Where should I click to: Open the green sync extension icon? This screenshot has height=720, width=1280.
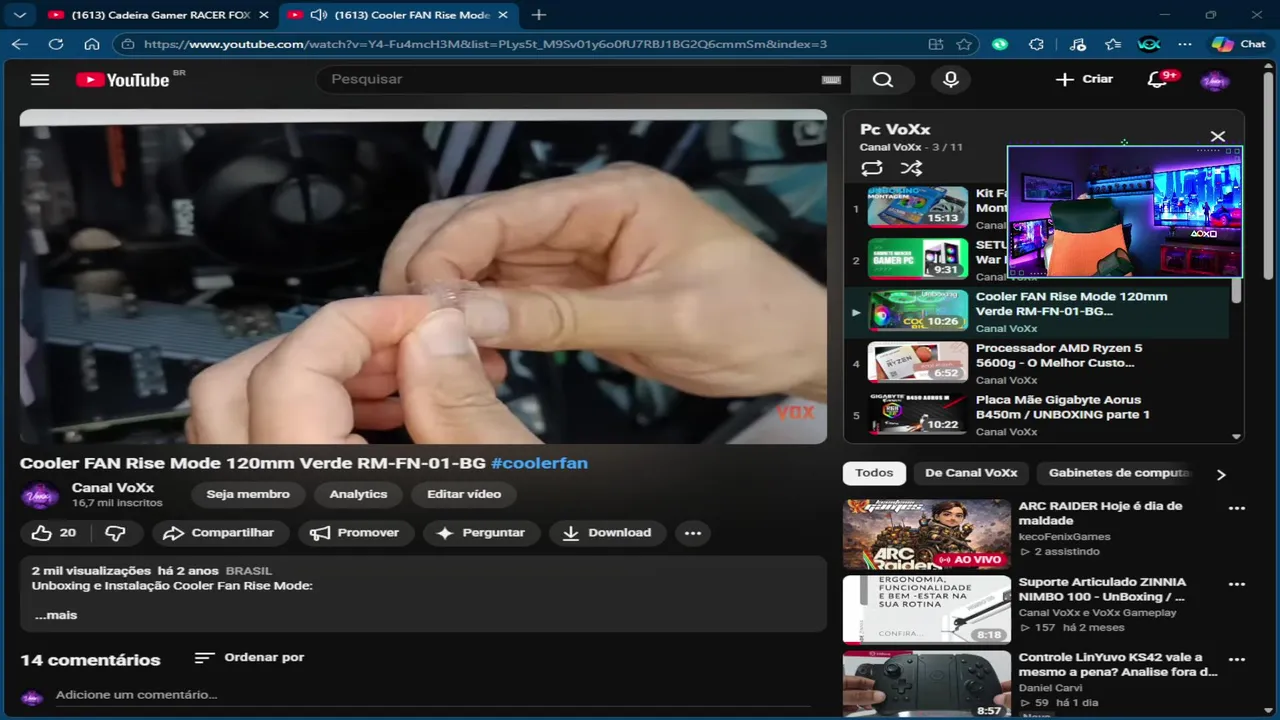1000,44
